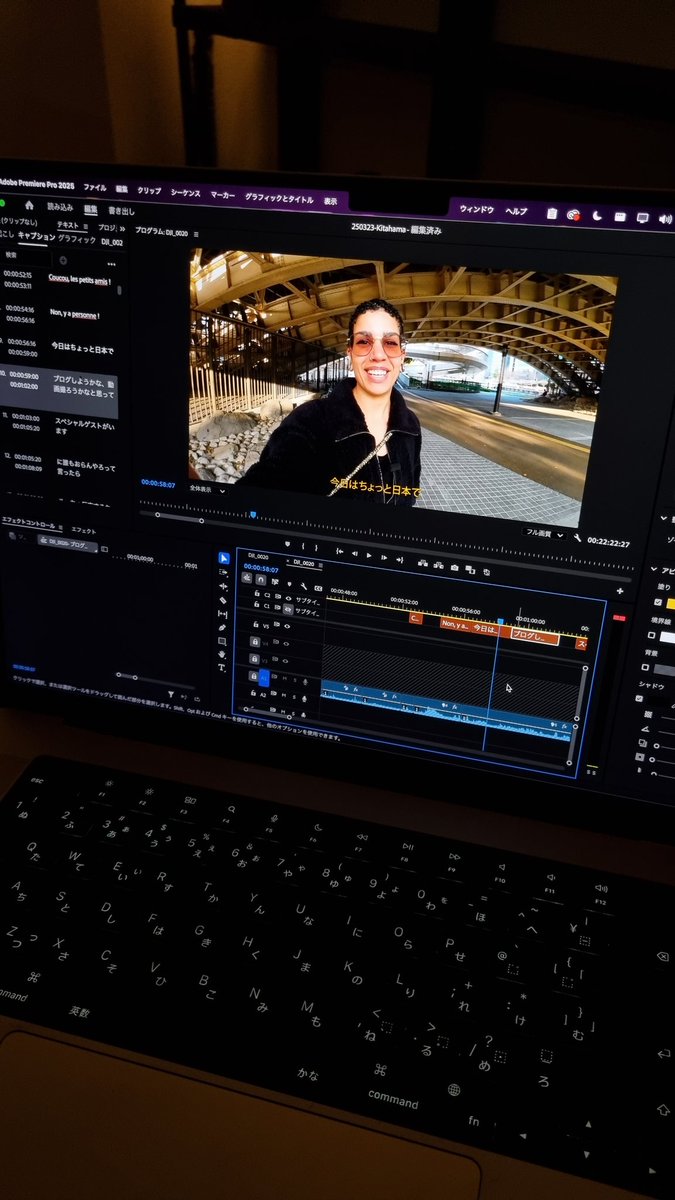Select the Rectangle tool in tools panel
This screenshot has height=1200, width=675.
pos(223,641)
